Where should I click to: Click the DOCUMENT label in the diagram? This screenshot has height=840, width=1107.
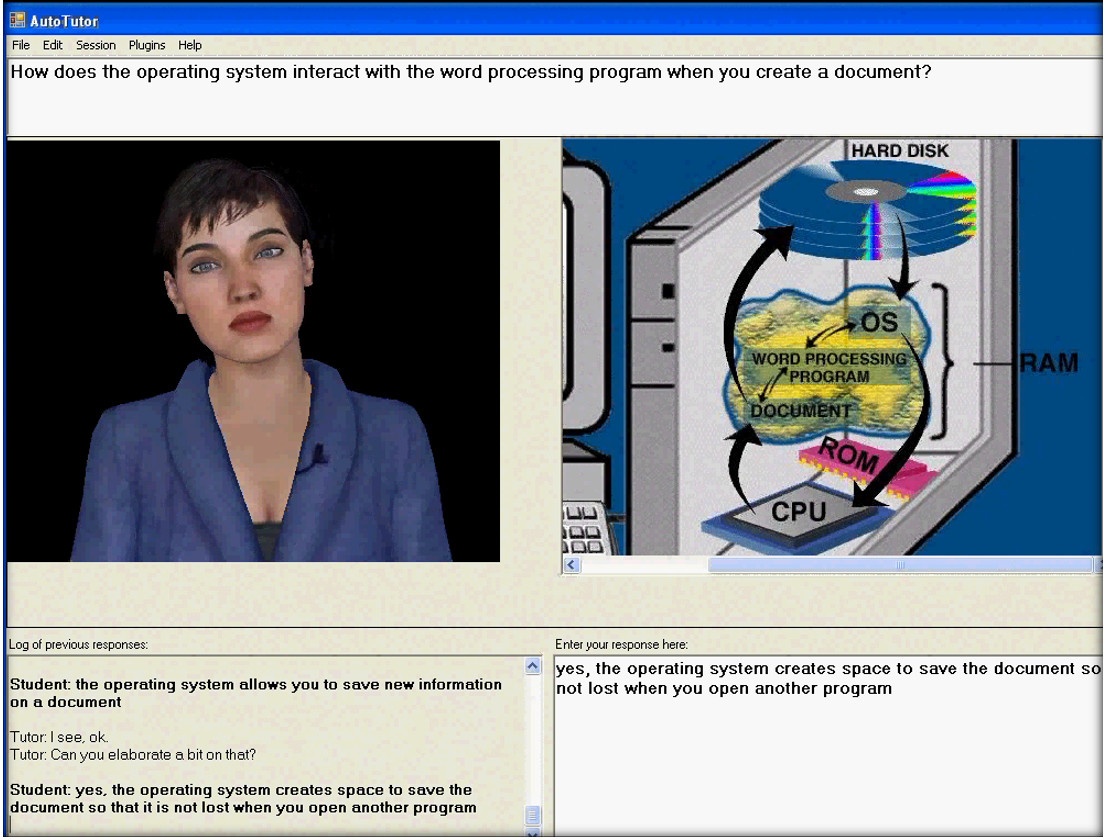coord(801,411)
